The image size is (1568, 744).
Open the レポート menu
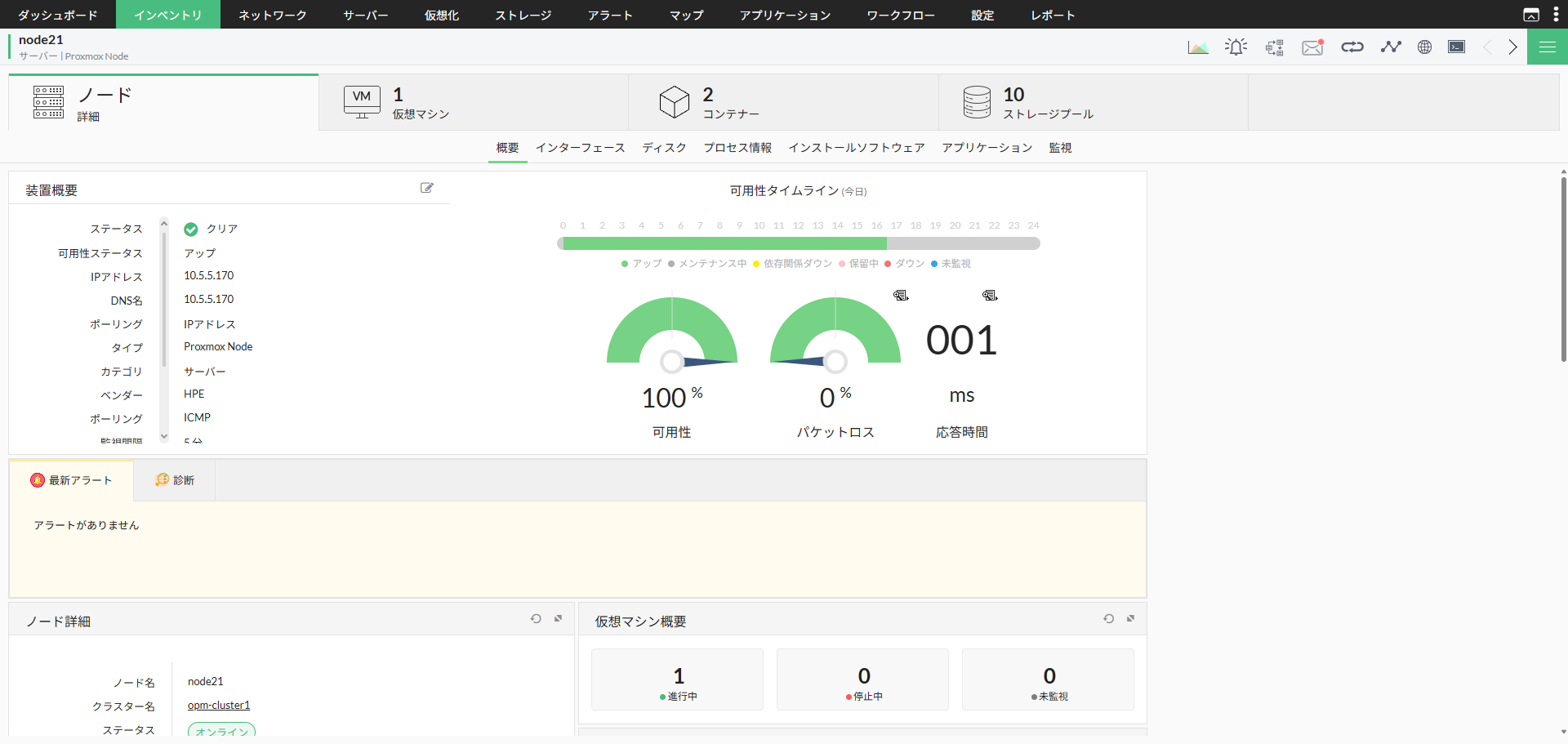[x=1053, y=15]
